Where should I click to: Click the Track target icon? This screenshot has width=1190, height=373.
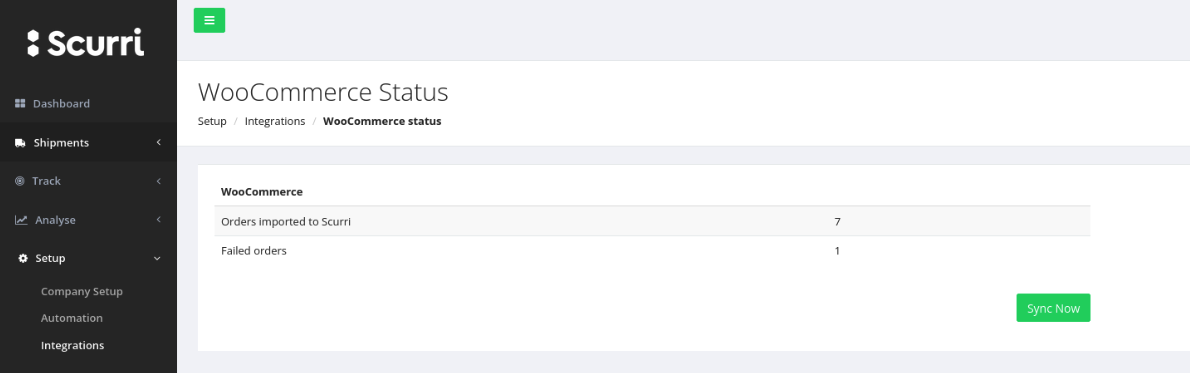tap(20, 181)
